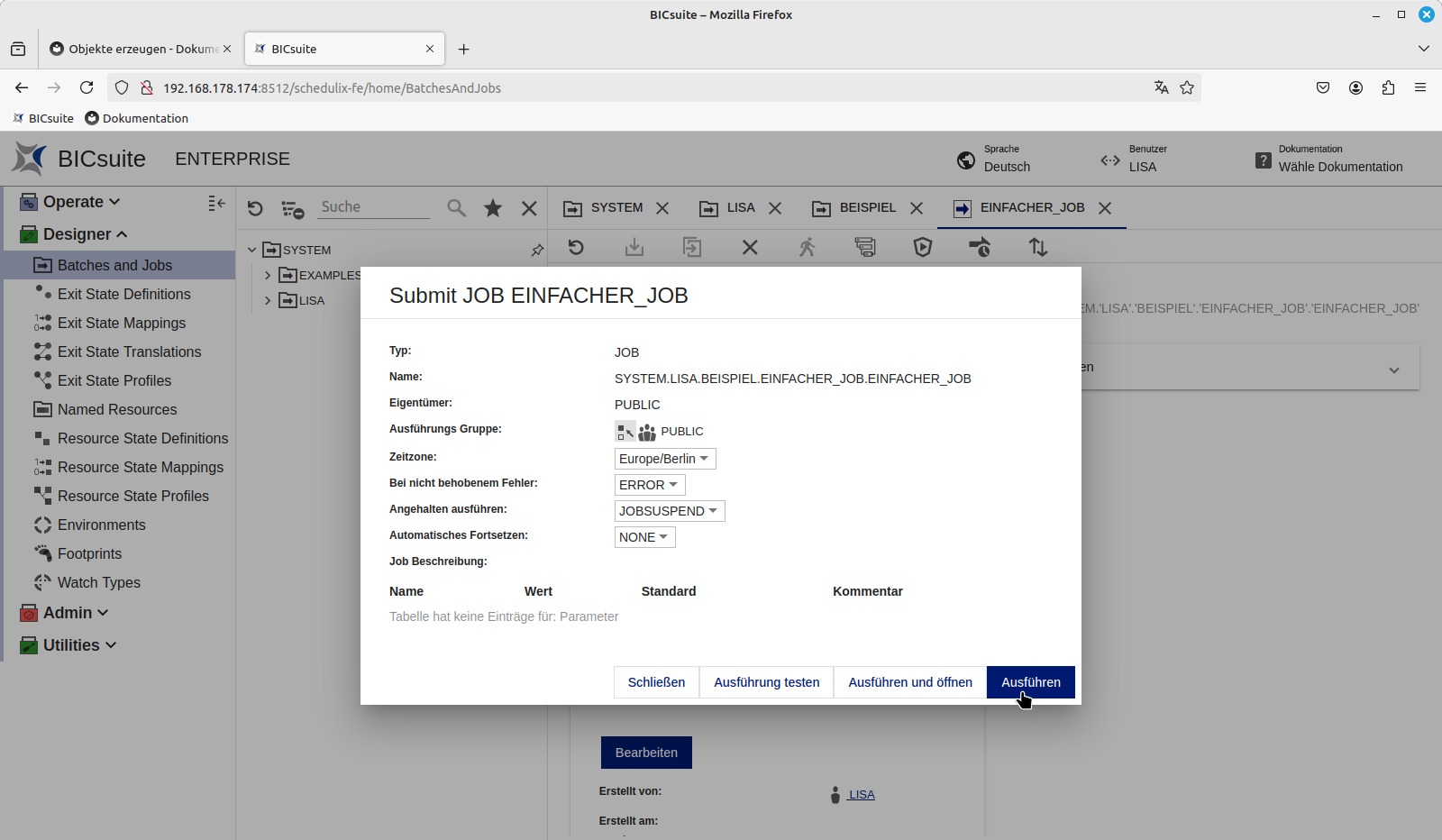The image size is (1442, 840).
Task: Click the Schließen button
Action: [656, 682]
